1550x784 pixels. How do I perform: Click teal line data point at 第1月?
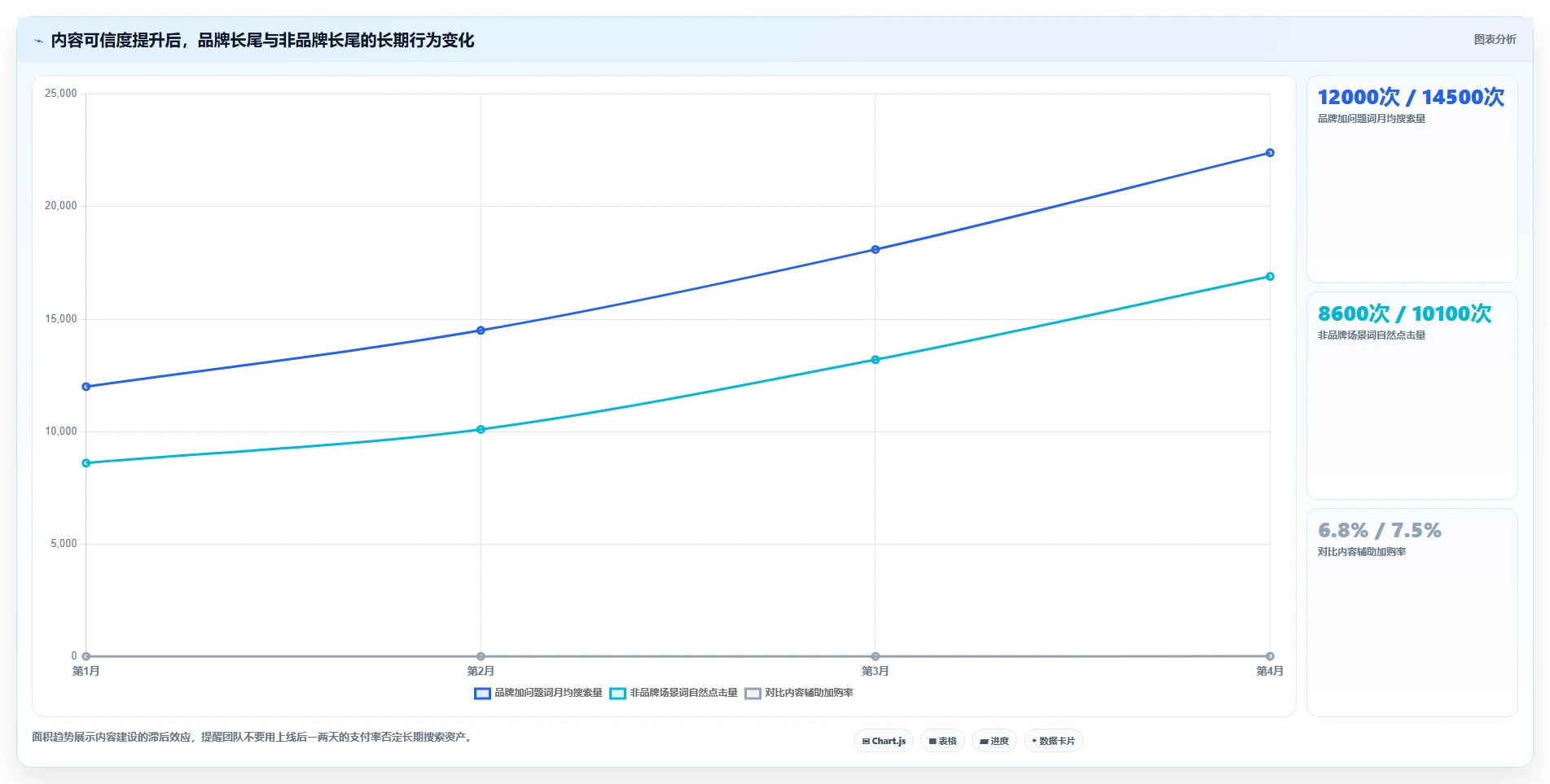tap(86, 463)
